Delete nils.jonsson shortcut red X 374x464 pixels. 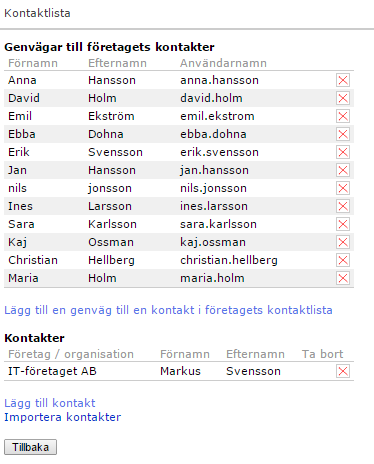(343, 188)
